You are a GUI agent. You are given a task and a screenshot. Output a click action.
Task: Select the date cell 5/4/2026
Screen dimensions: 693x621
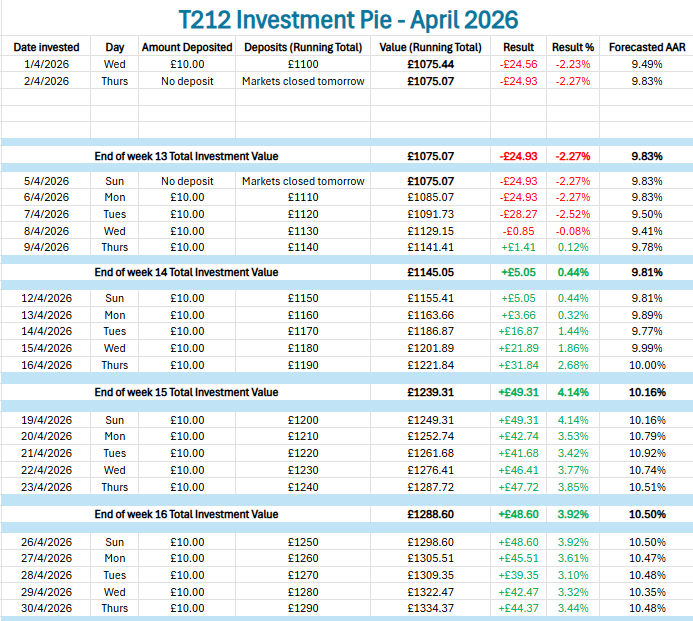46,181
